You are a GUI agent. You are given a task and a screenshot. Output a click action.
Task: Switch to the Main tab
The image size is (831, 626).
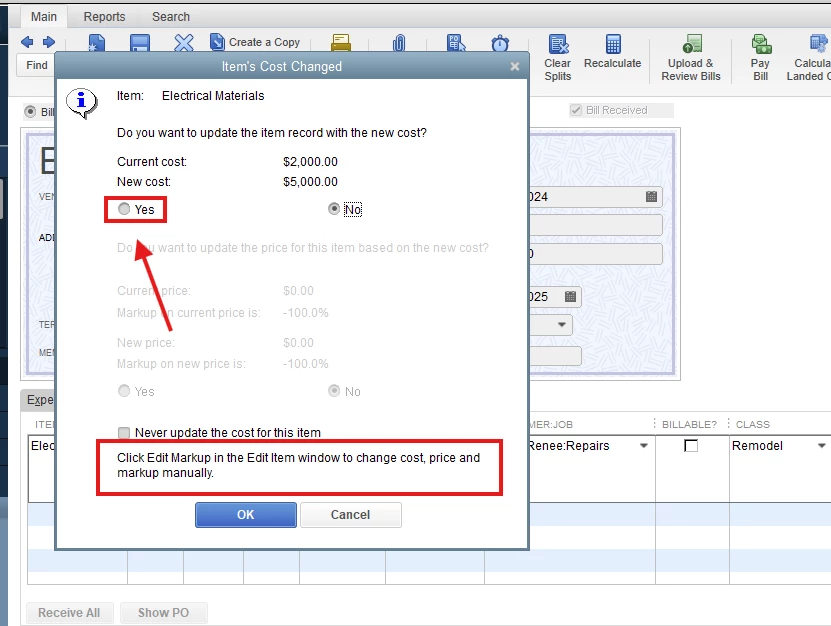coord(44,16)
